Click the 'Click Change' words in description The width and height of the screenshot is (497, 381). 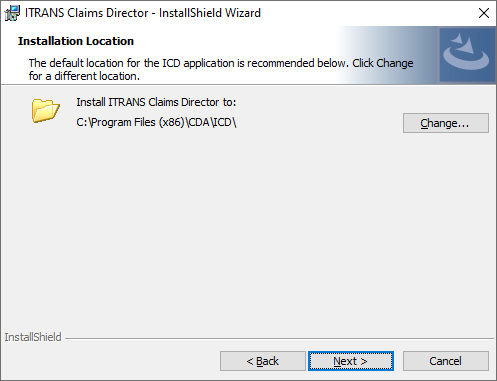tap(383, 63)
